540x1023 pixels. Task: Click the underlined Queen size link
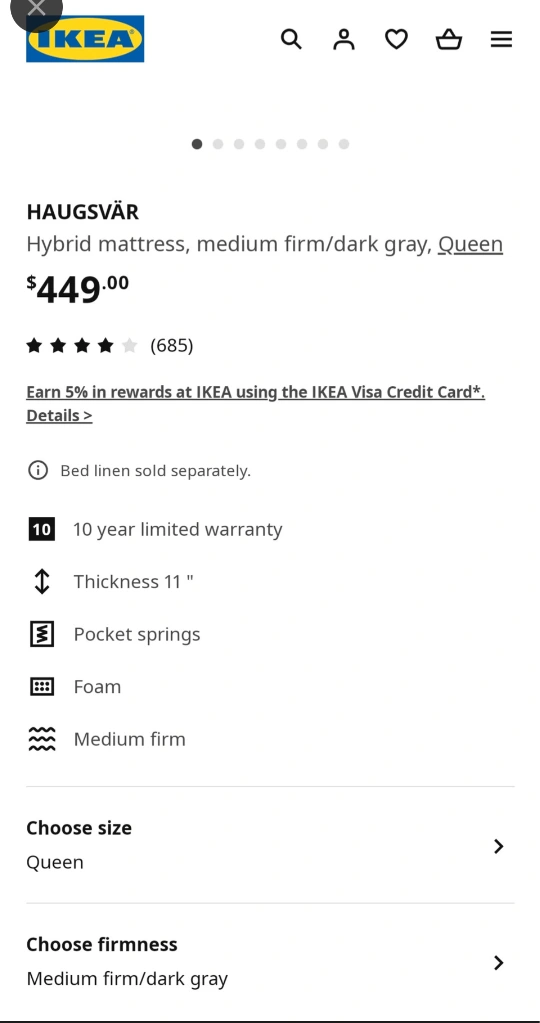click(x=470, y=244)
